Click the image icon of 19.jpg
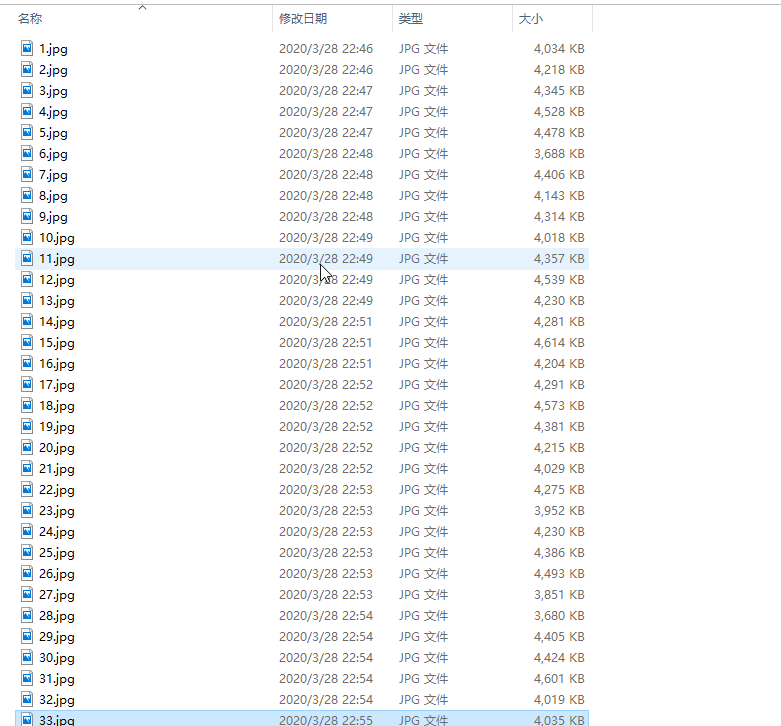The height and width of the screenshot is (726, 781). 27,426
